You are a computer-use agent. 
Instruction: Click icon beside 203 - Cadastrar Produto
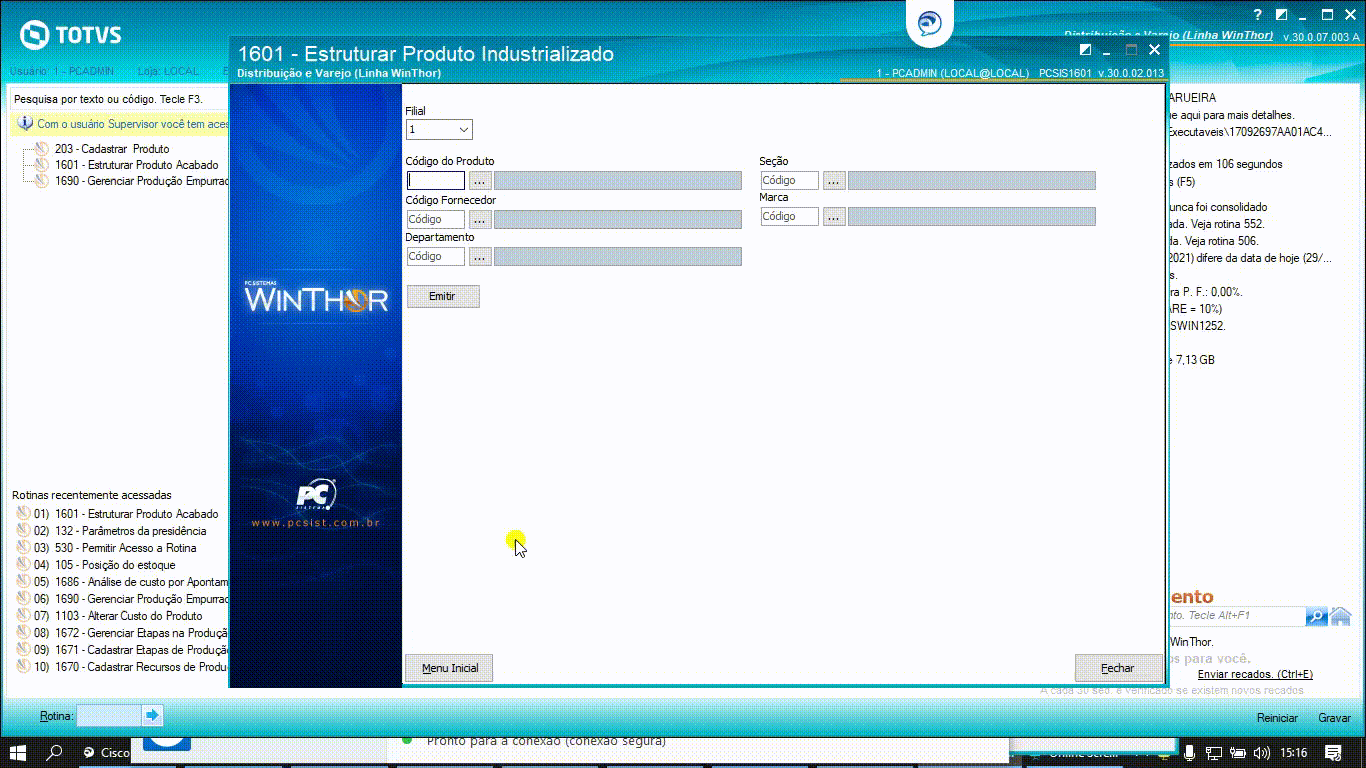(41, 148)
